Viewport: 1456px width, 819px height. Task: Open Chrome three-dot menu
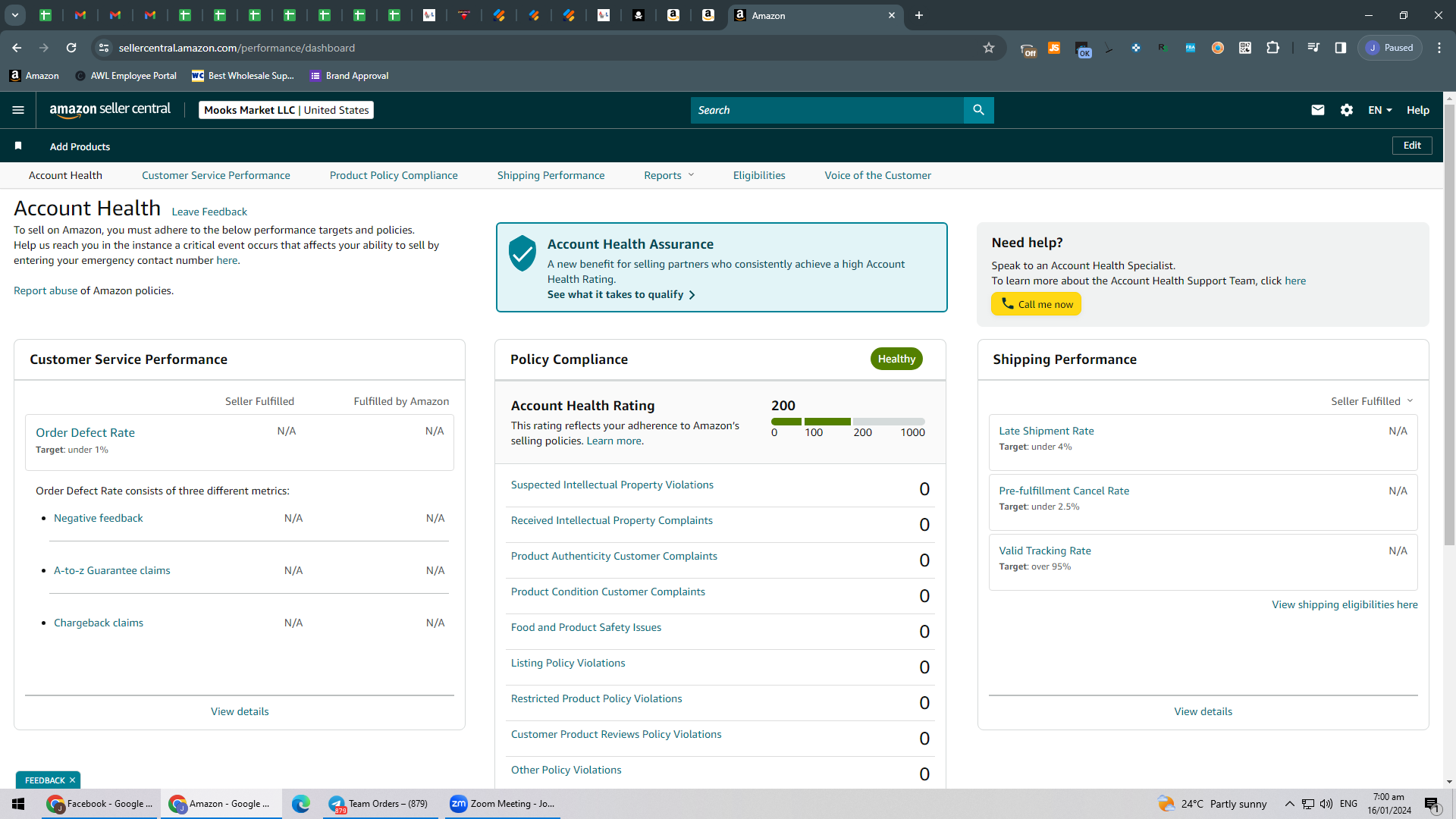click(x=1439, y=48)
